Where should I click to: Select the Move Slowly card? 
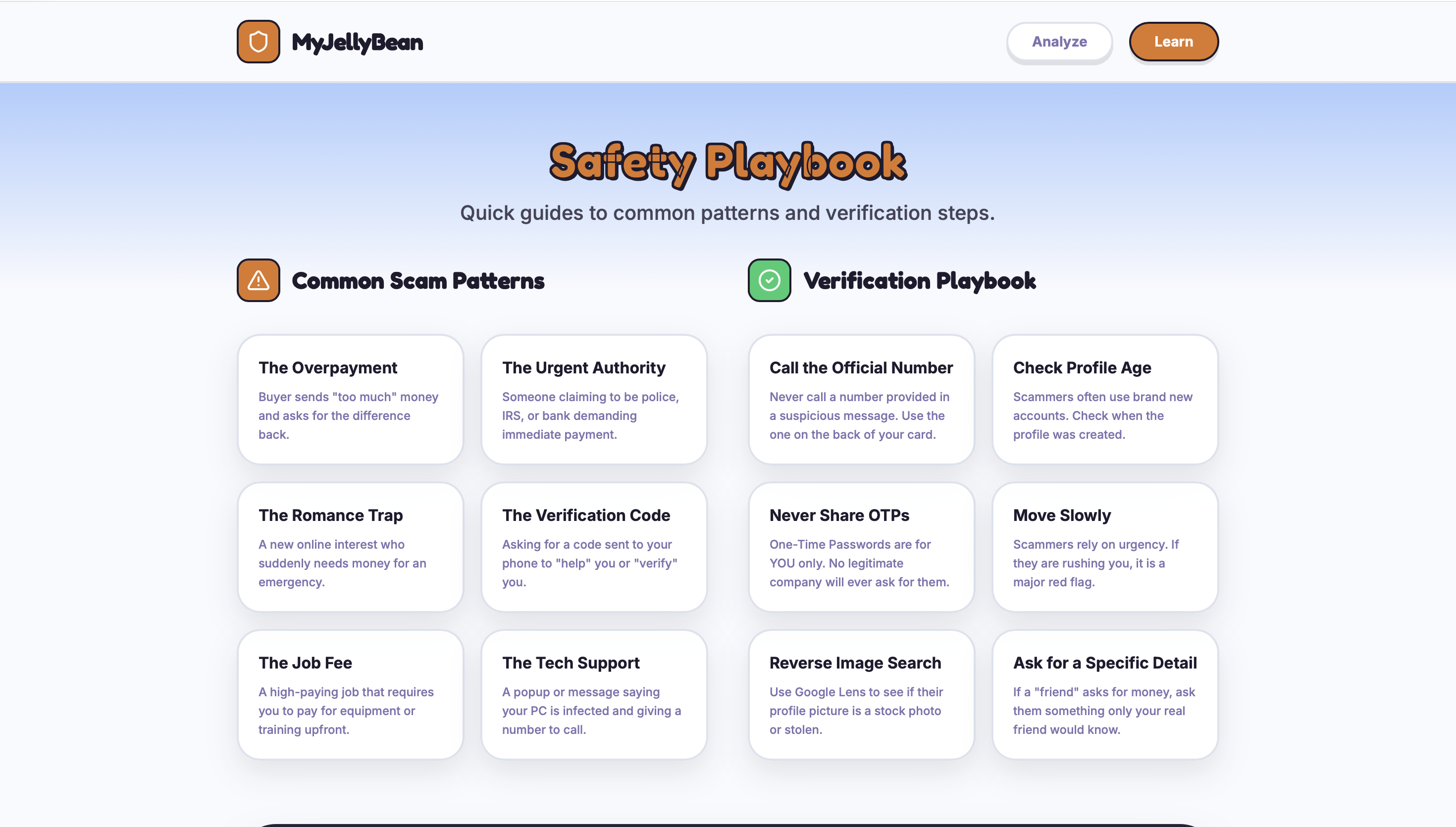pyautogui.click(x=1104, y=546)
